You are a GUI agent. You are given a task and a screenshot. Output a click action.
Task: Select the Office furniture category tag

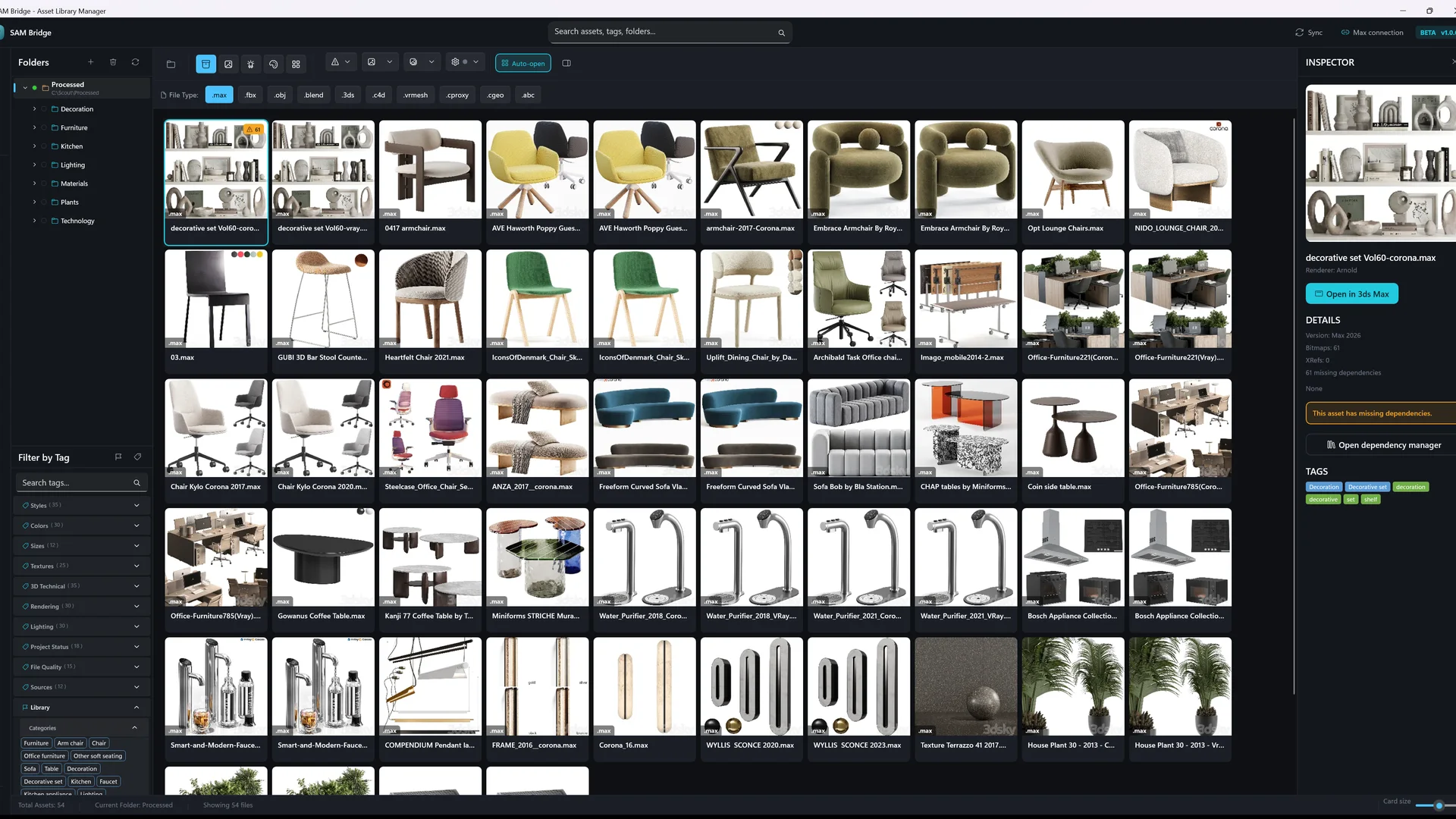pyautogui.click(x=45, y=756)
